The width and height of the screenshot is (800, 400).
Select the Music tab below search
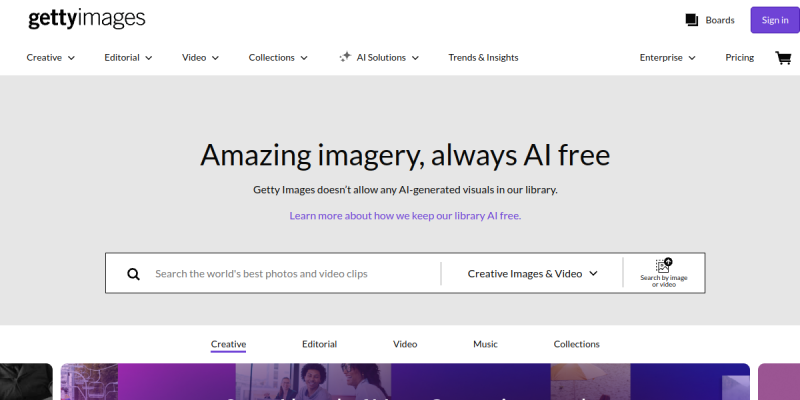pyautogui.click(x=485, y=344)
